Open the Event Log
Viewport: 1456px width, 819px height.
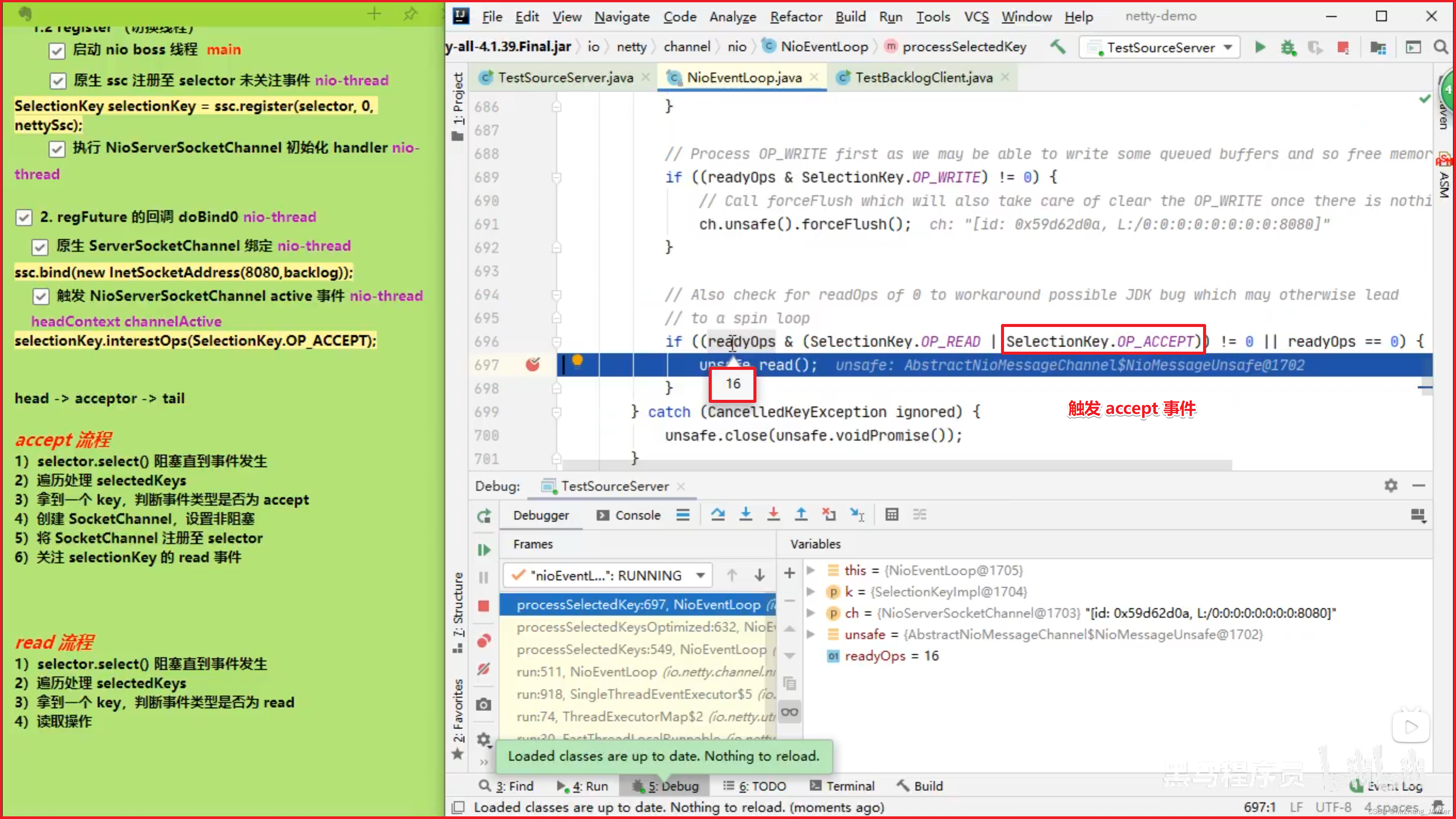pyautogui.click(x=1387, y=786)
